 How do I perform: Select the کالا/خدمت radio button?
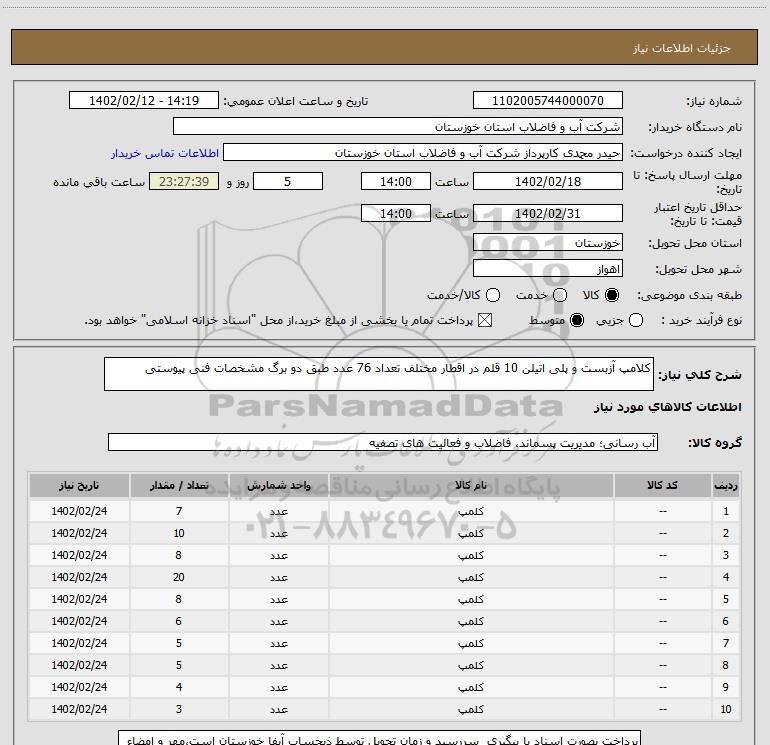493,295
